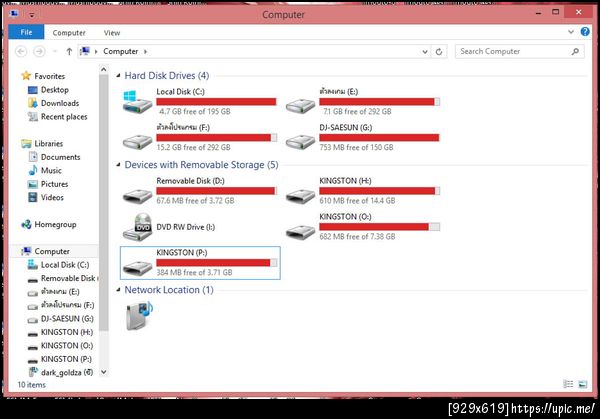Viewport: 600px width, 419px height.
Task: Open Removable Disk (D:) icon
Action: point(137,195)
